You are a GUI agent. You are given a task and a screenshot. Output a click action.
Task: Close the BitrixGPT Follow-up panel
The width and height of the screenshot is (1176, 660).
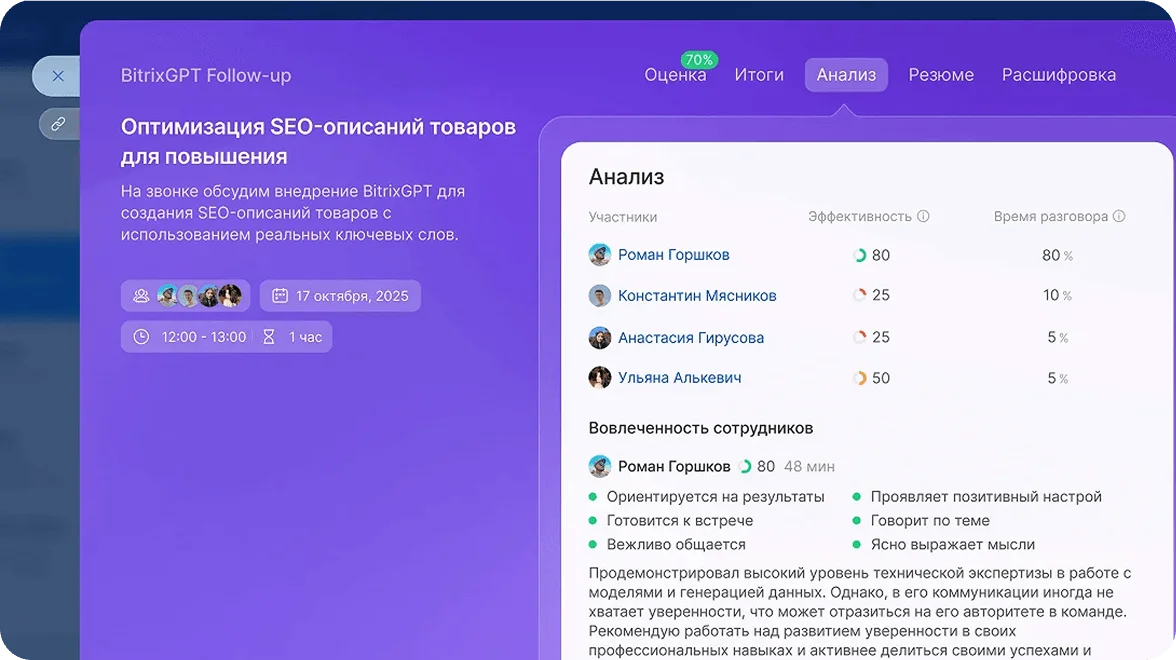[58, 76]
